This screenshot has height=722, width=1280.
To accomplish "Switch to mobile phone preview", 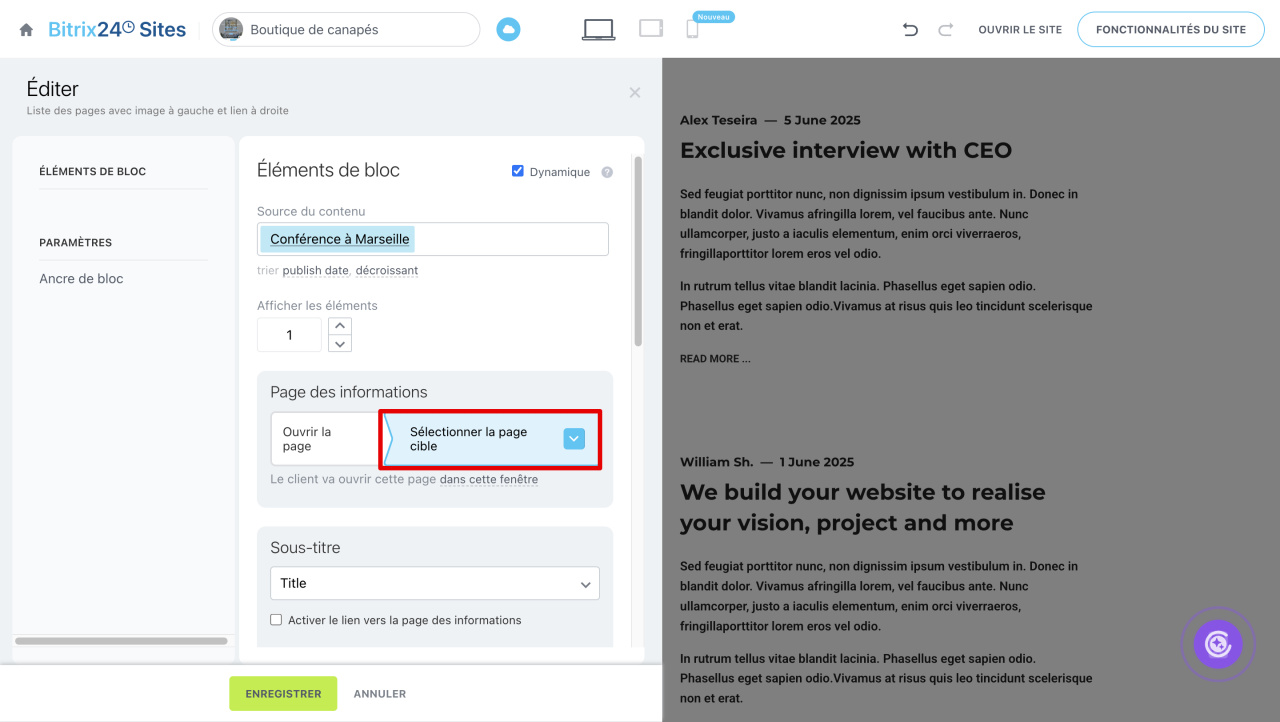I will point(692,29).
